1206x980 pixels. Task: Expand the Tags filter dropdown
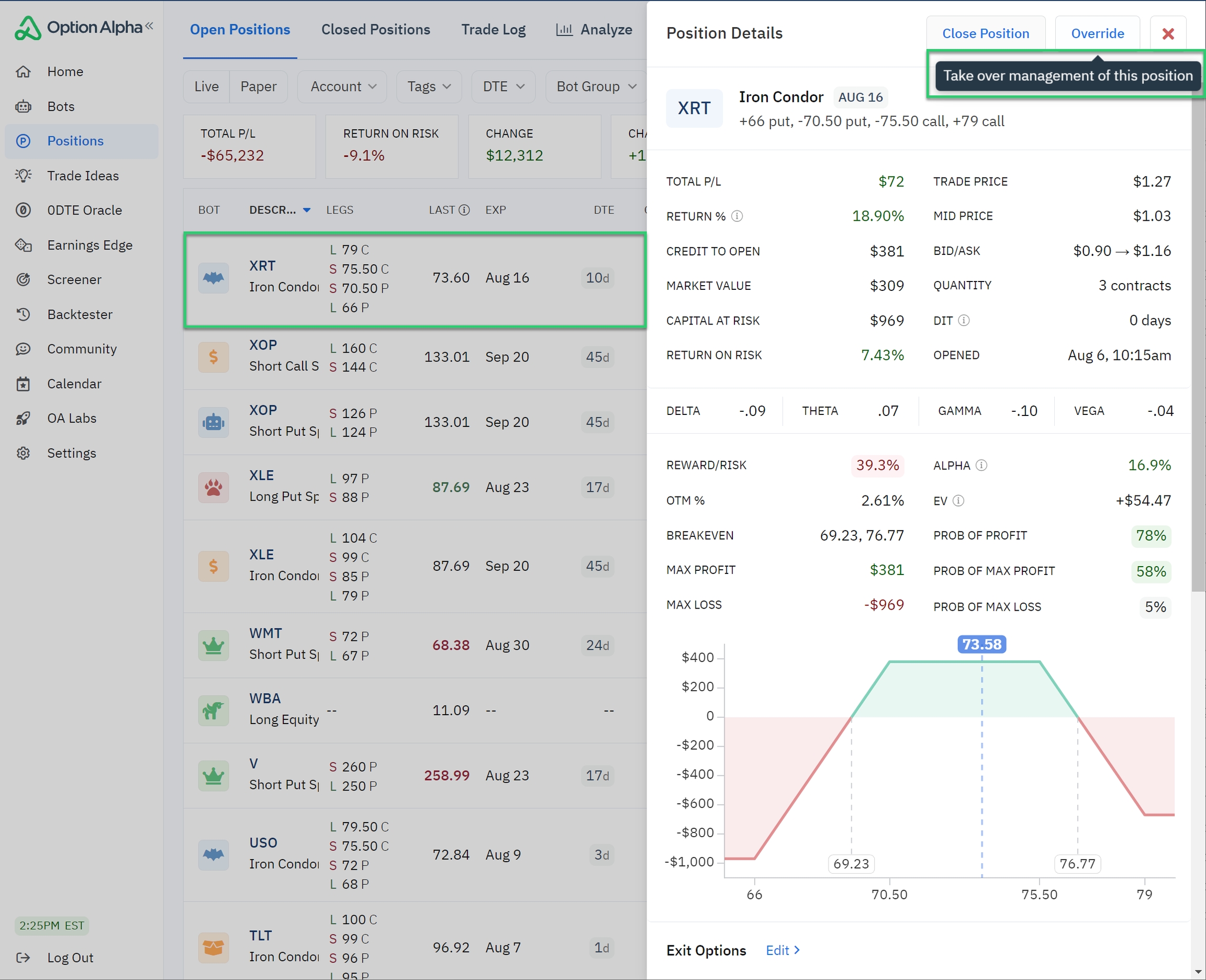coord(429,86)
